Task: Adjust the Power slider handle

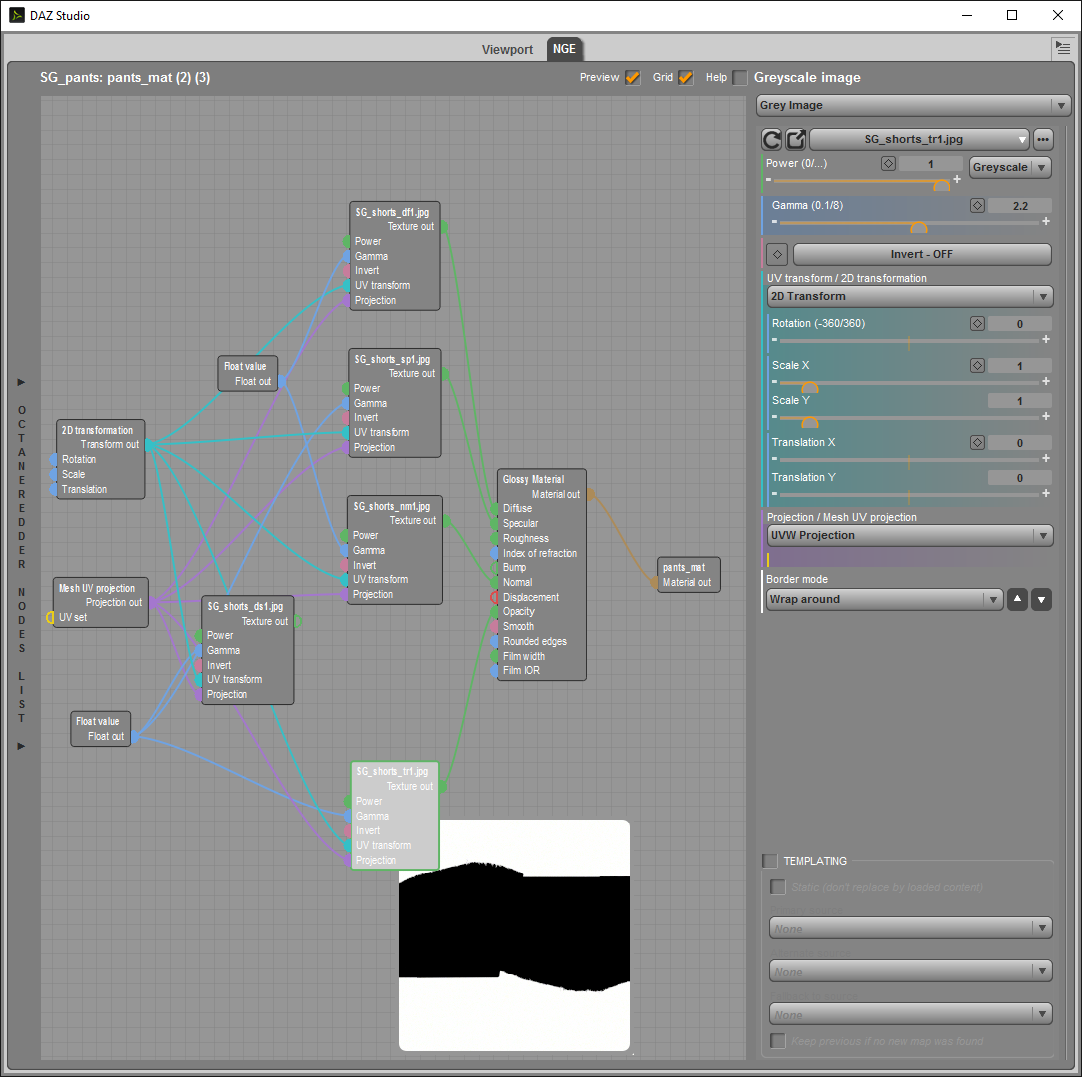Action: click(941, 184)
